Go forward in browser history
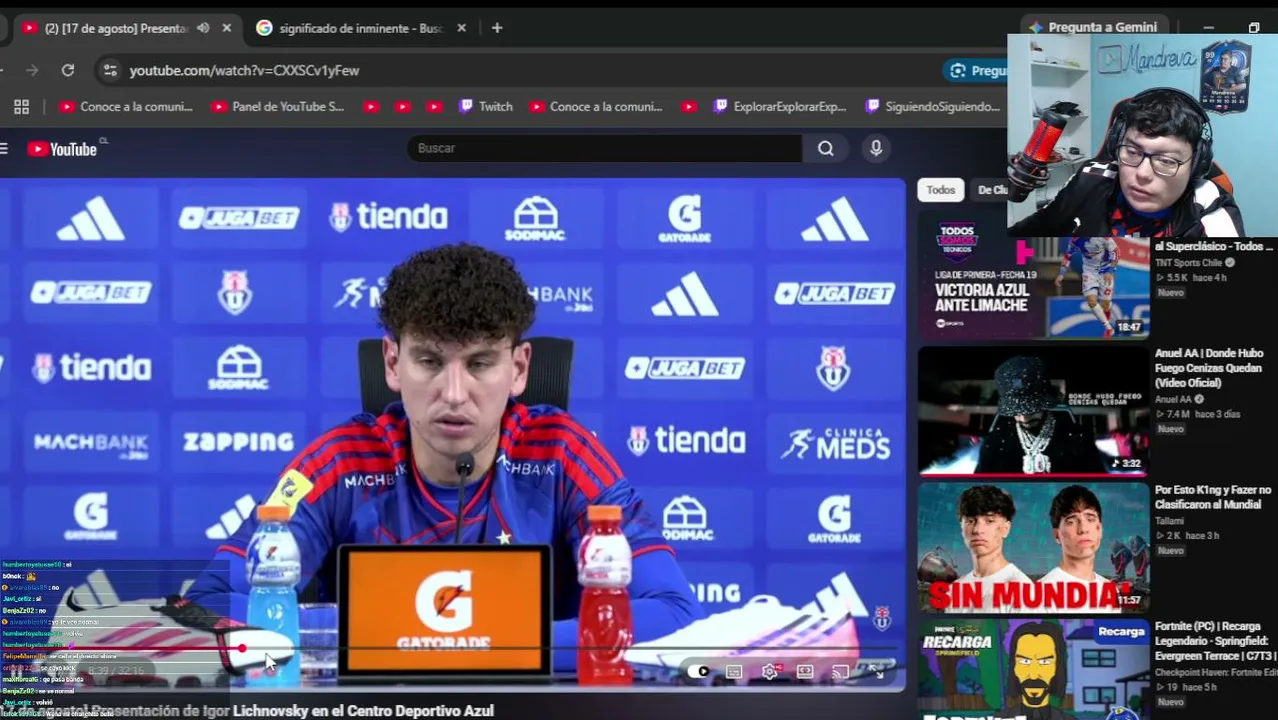 [32, 70]
